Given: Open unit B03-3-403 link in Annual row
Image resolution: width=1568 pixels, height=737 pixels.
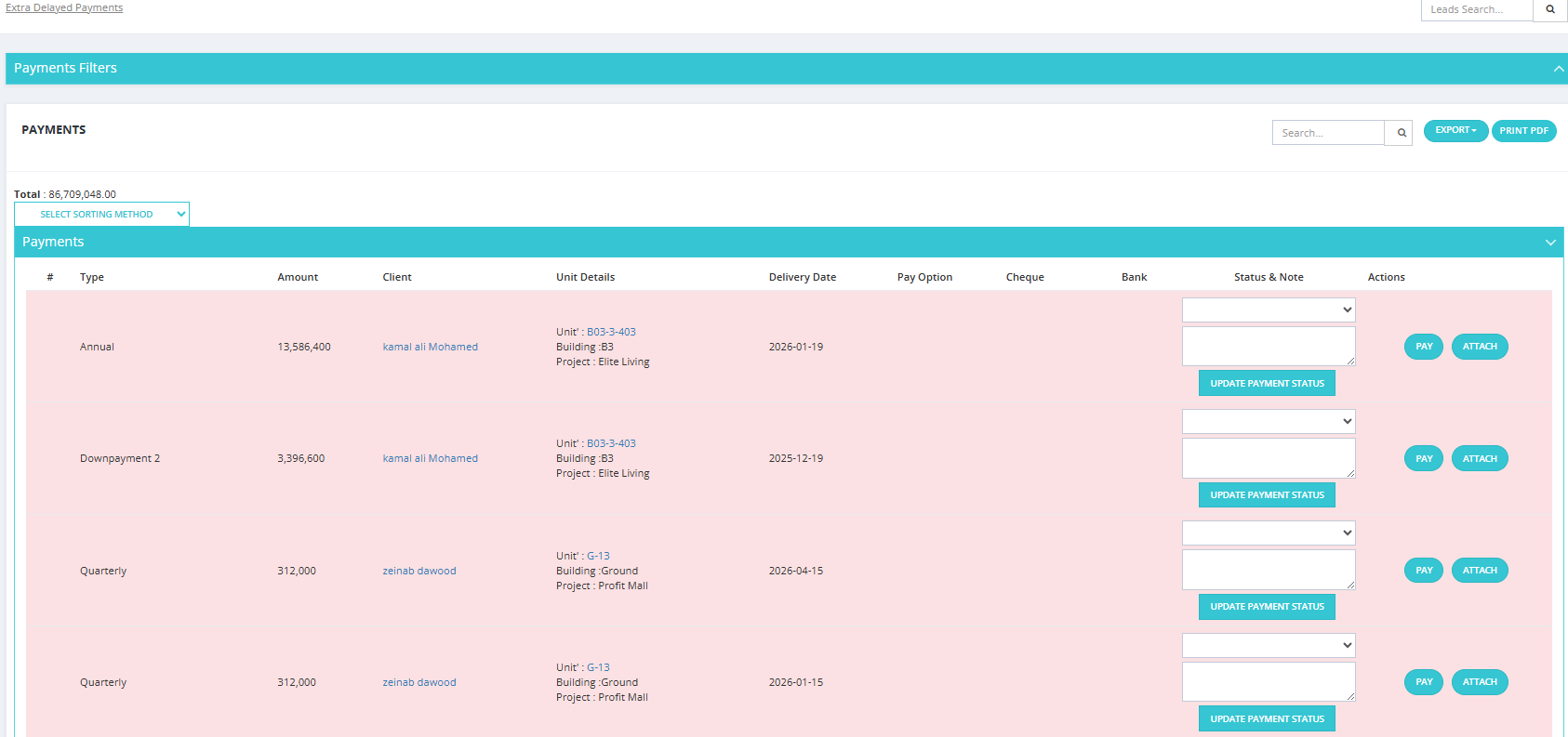Looking at the screenshot, I should click(x=611, y=332).
